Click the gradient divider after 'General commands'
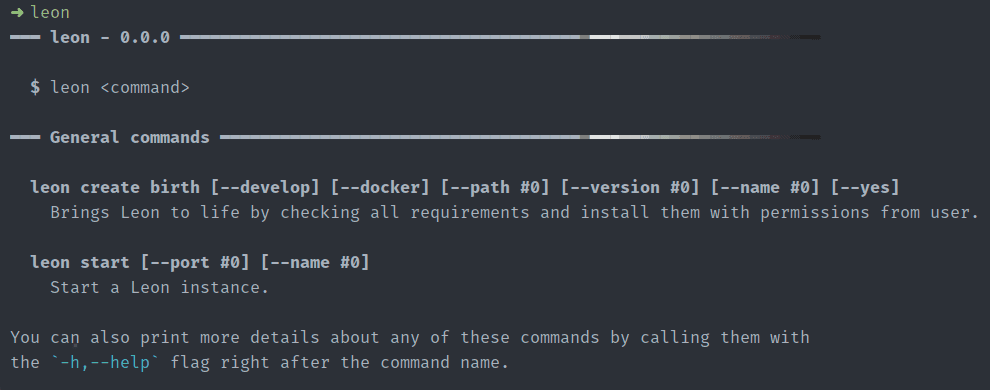This screenshot has height=390, width=990. (520, 137)
